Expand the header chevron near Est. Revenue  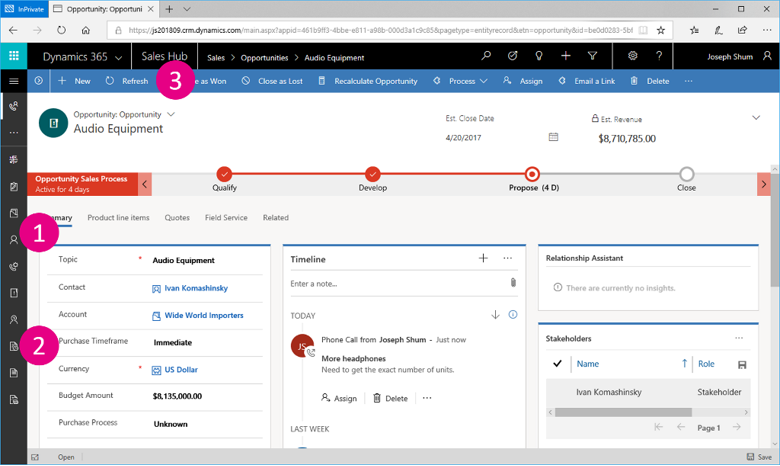pos(755,118)
